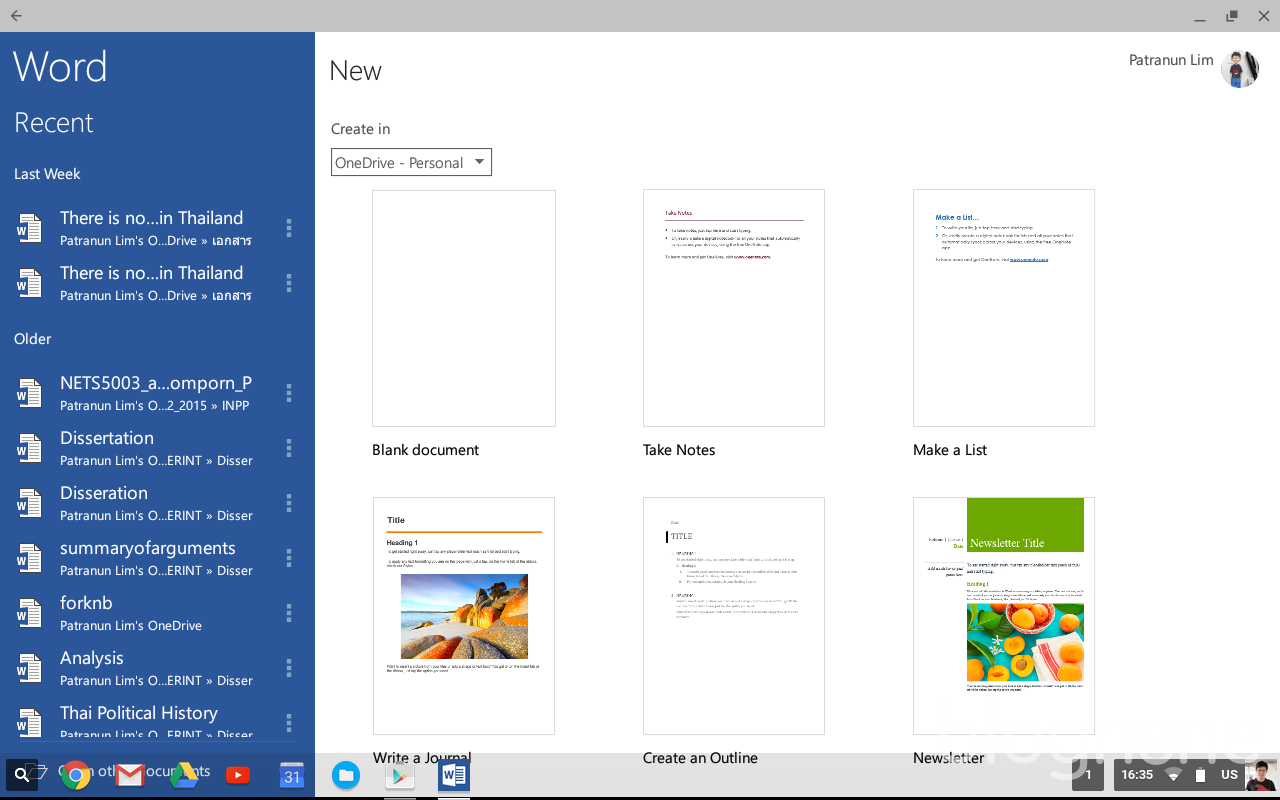The height and width of the screenshot is (800, 1280).
Task: Click the 'Make a List' label
Action: [x=950, y=450]
